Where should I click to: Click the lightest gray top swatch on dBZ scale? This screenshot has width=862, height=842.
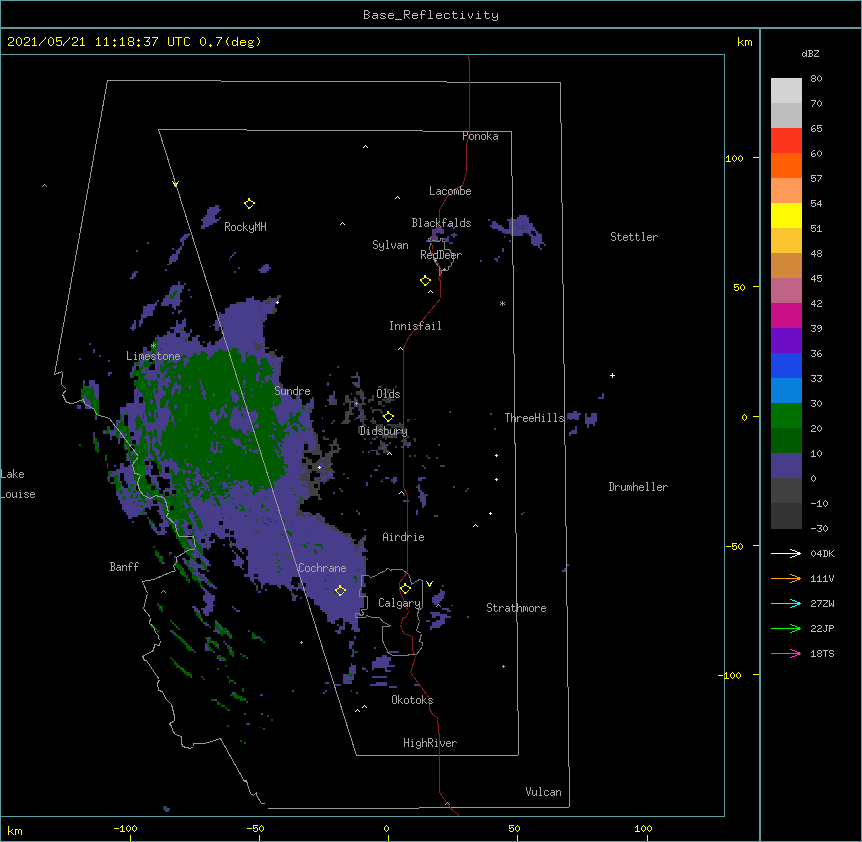[786, 91]
